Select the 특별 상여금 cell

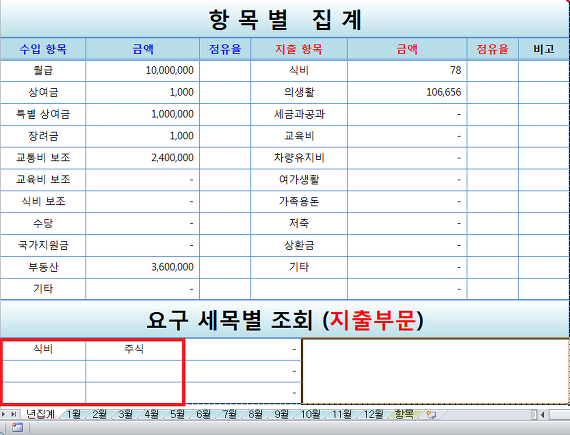point(43,114)
